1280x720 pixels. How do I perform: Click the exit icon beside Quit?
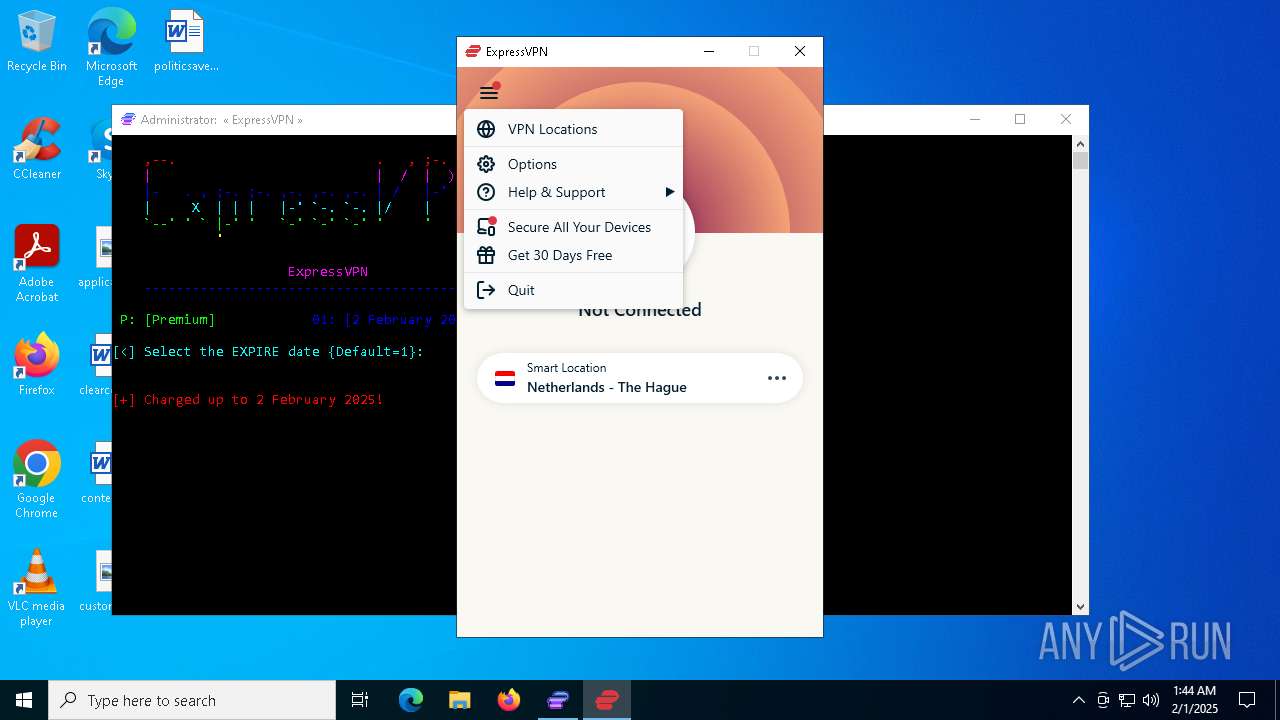(x=486, y=290)
